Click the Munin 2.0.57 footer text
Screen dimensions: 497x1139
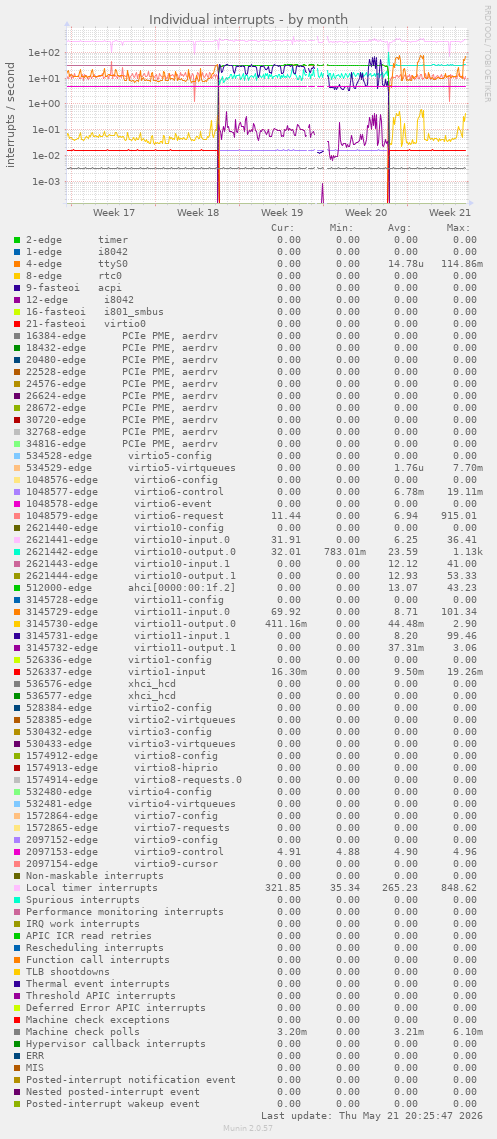248,1127
